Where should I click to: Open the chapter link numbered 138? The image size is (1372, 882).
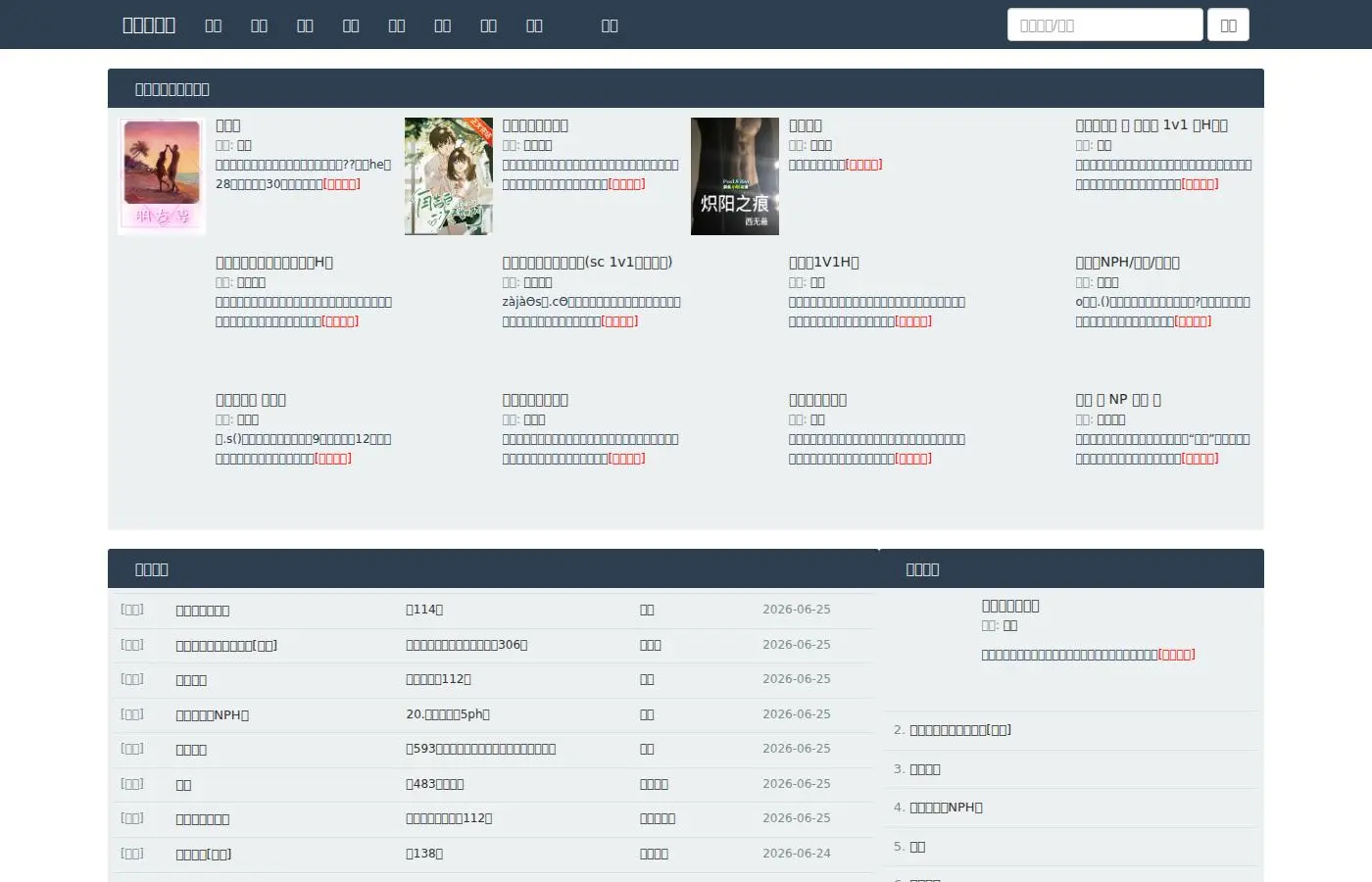point(424,854)
